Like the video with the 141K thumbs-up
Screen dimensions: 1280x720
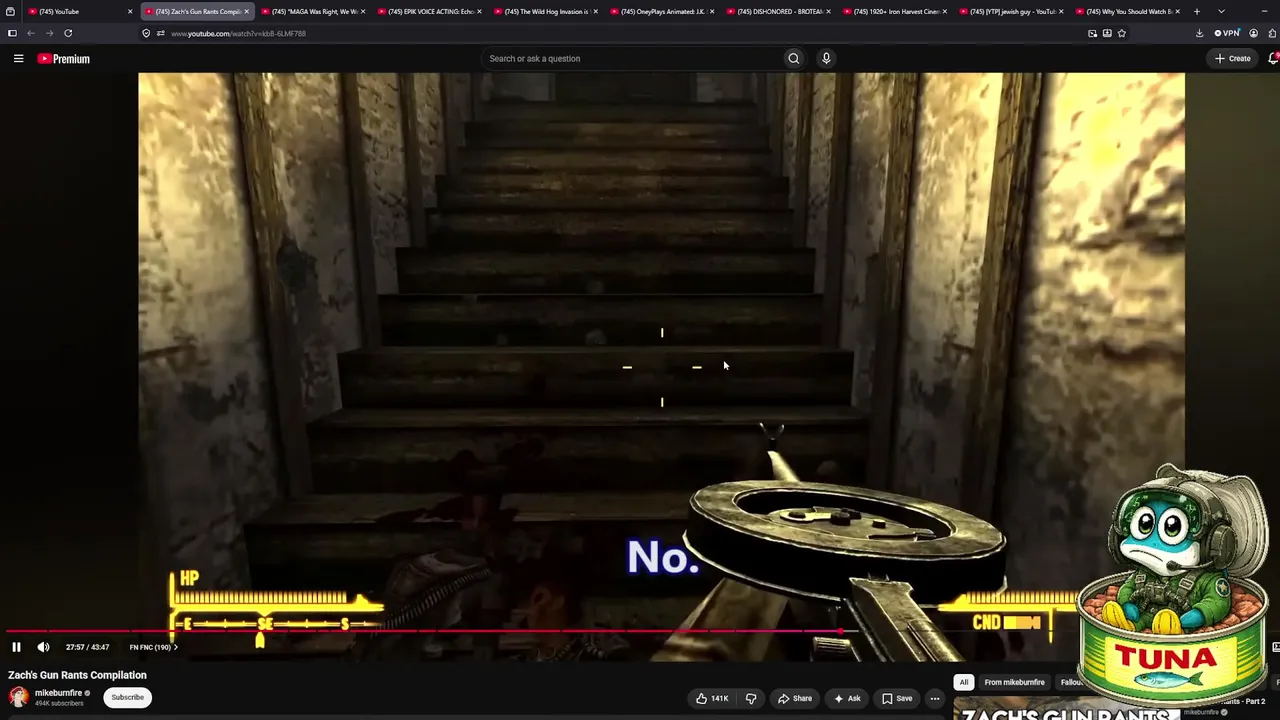point(712,698)
